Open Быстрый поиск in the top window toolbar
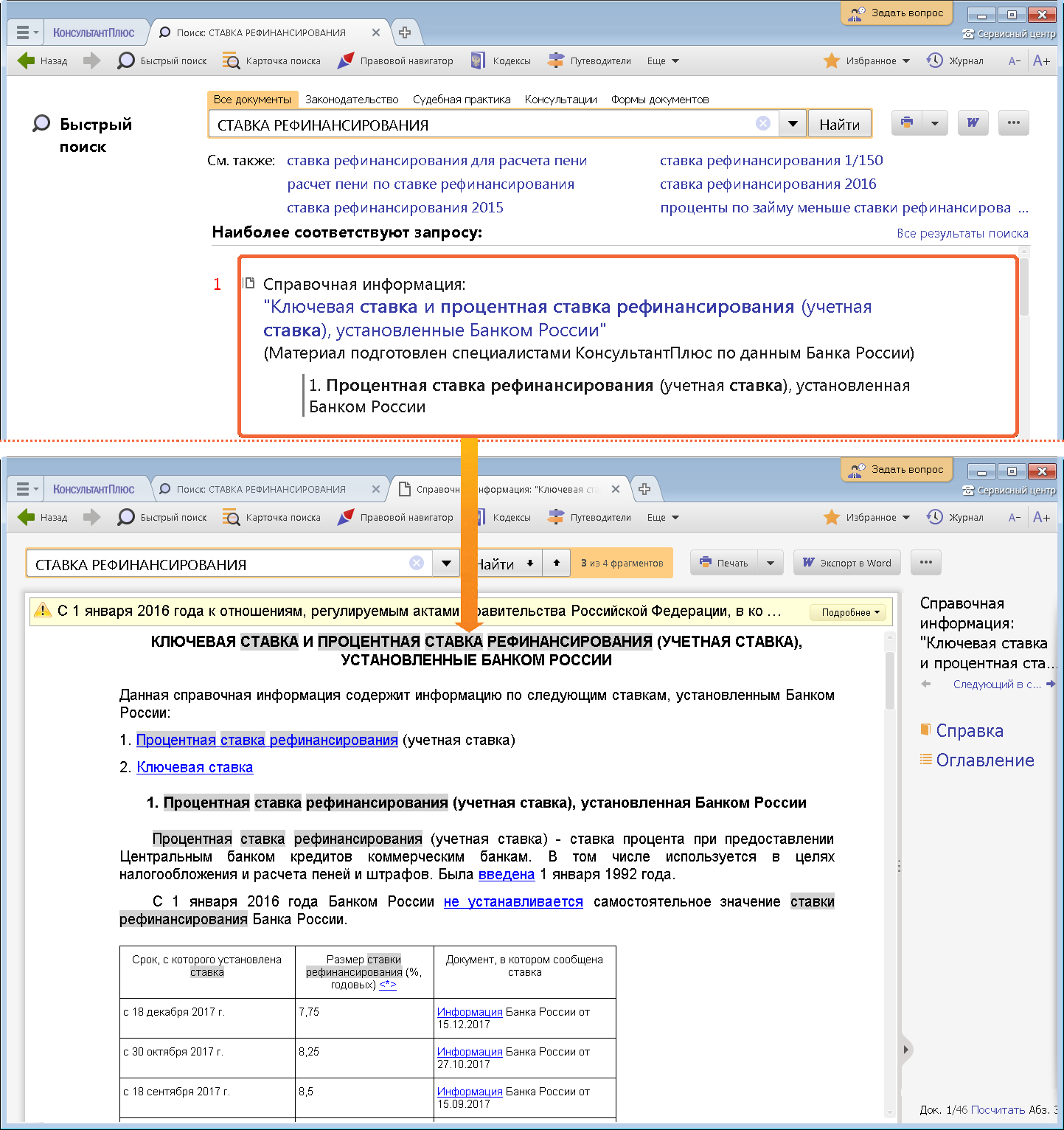The image size is (1064, 1130). click(x=162, y=60)
